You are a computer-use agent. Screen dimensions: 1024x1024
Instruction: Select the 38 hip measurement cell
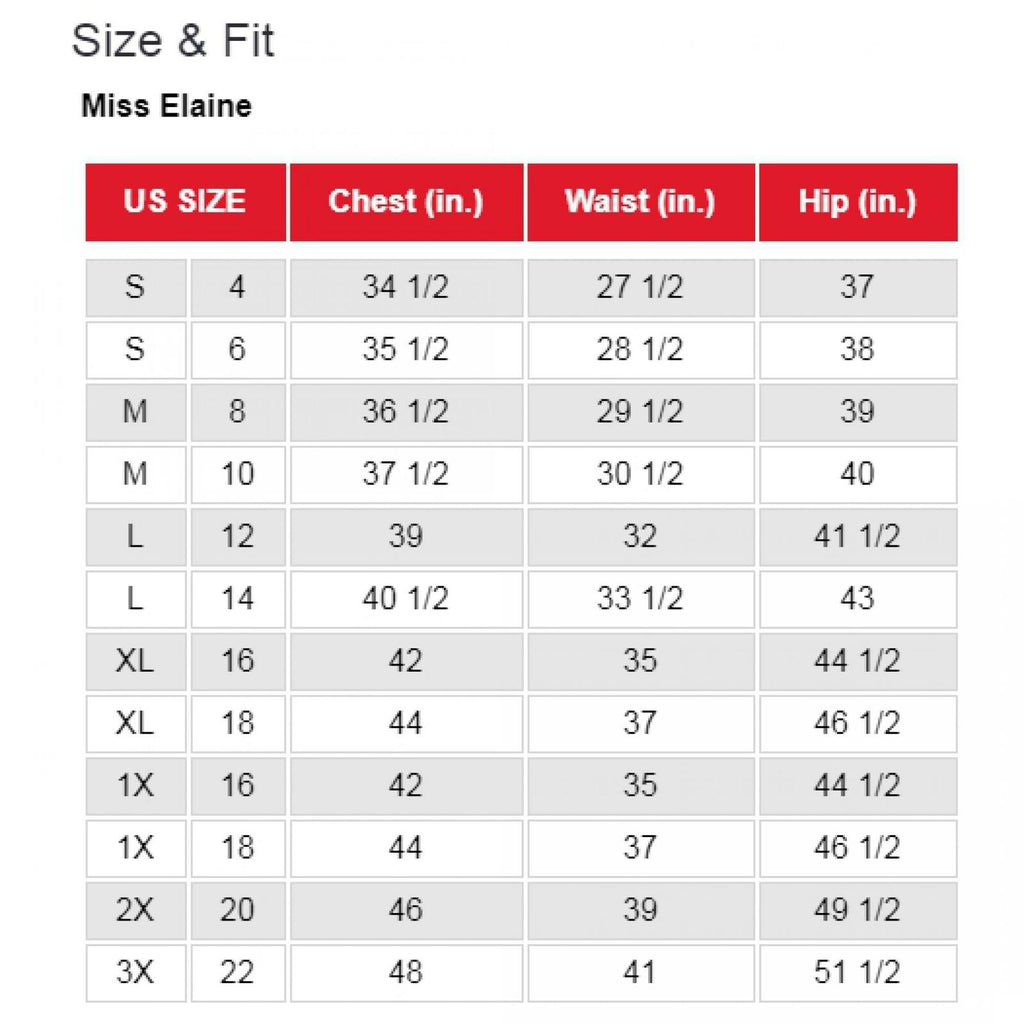pyautogui.click(x=857, y=350)
